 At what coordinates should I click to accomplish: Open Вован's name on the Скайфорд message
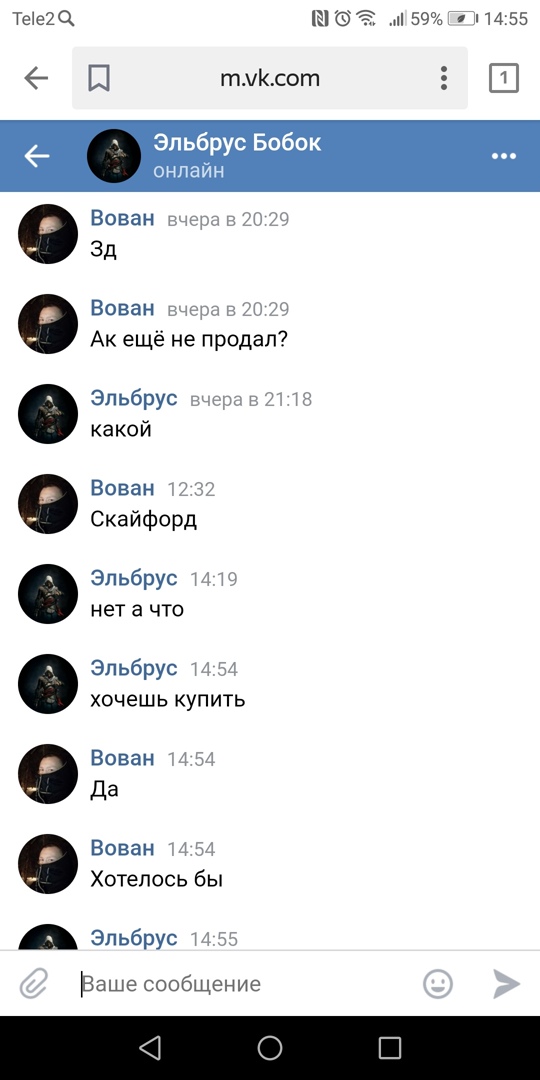[x=123, y=488]
